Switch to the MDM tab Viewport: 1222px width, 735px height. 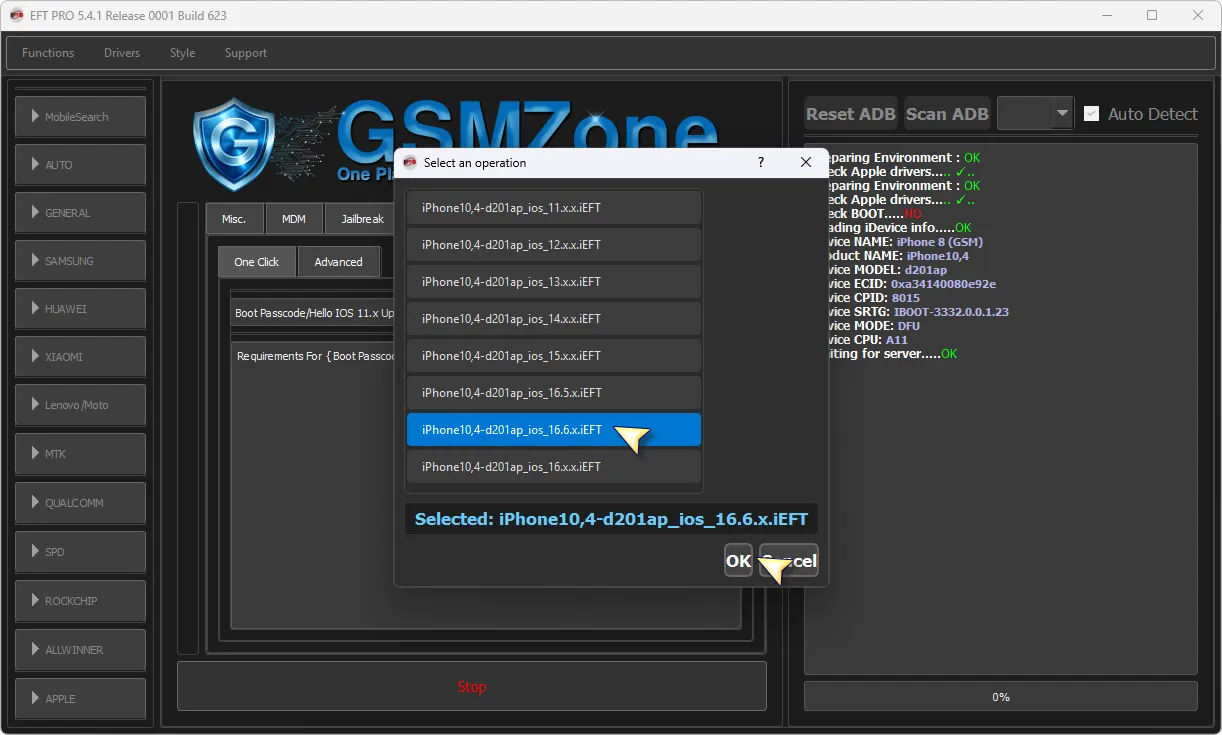click(x=294, y=219)
